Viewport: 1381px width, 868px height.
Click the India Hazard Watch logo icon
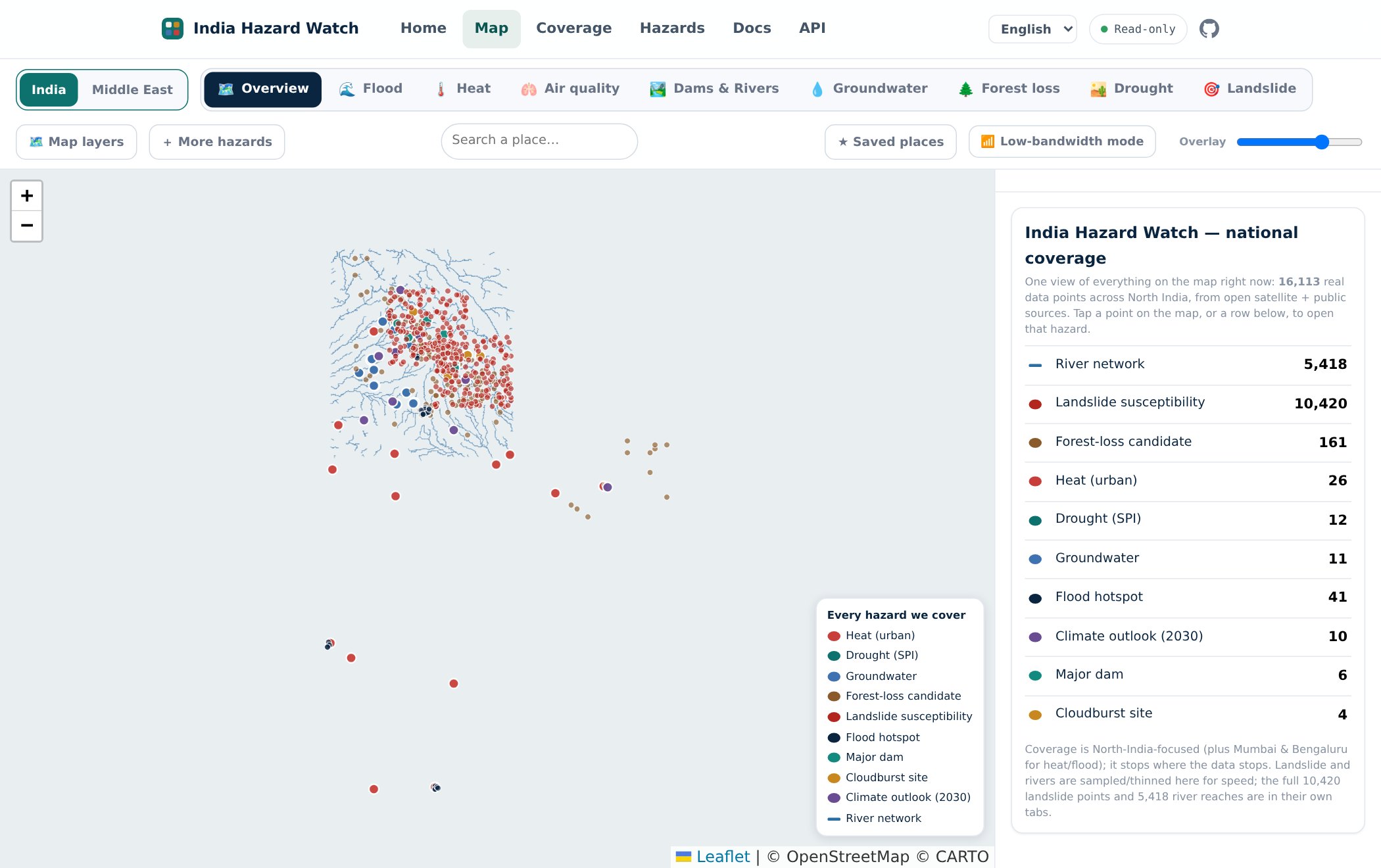click(172, 28)
